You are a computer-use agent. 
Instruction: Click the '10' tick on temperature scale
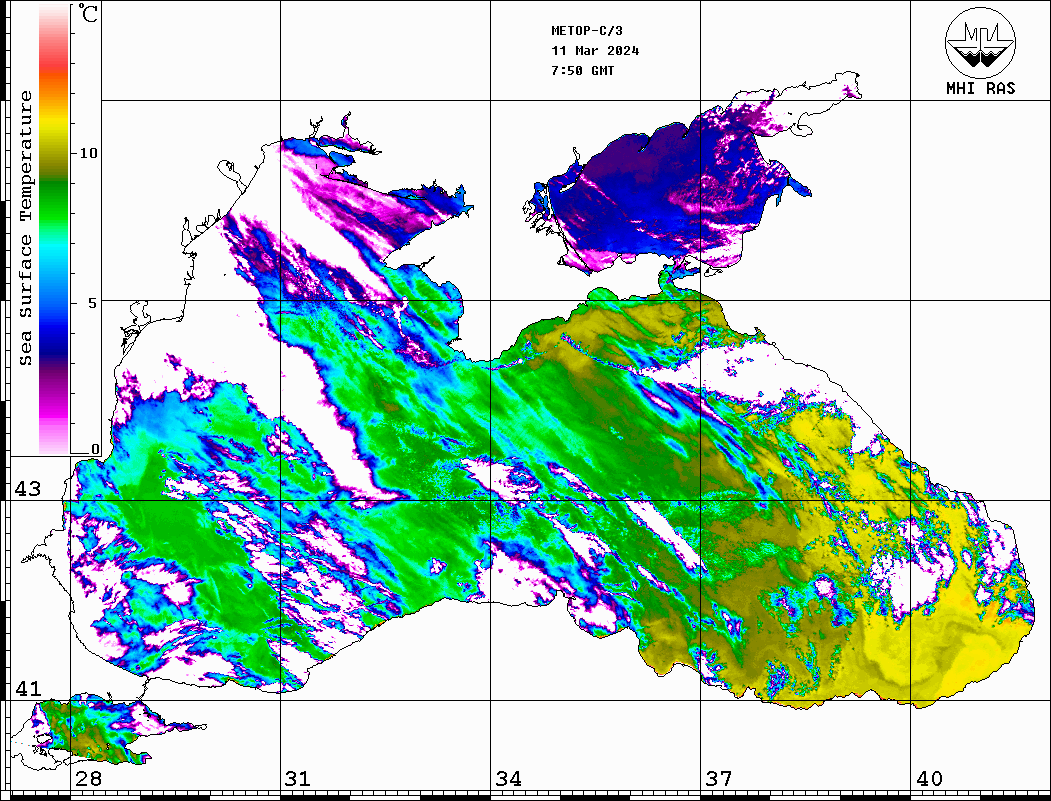tap(88, 153)
